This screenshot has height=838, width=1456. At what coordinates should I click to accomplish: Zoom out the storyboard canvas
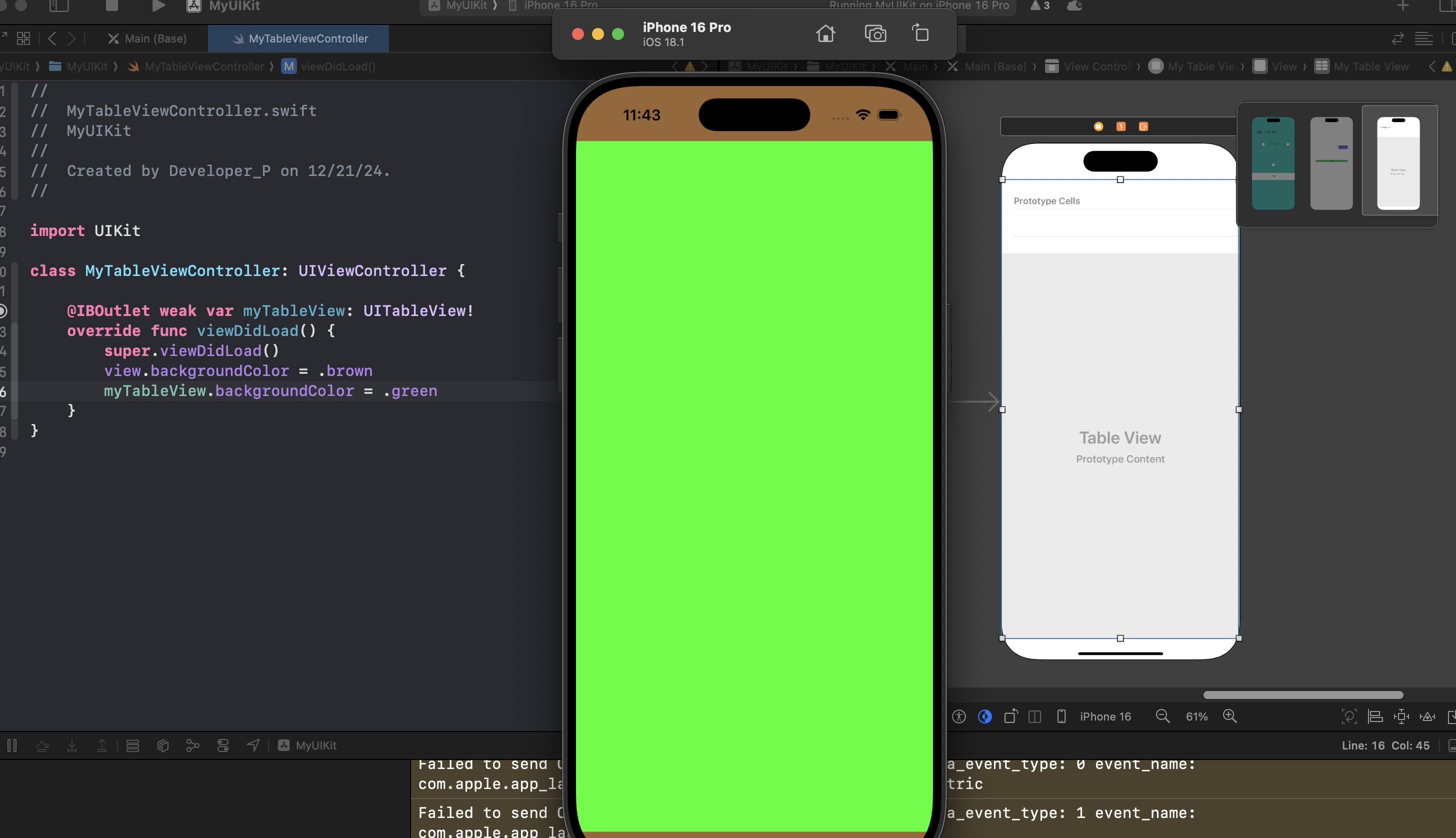click(1162, 716)
